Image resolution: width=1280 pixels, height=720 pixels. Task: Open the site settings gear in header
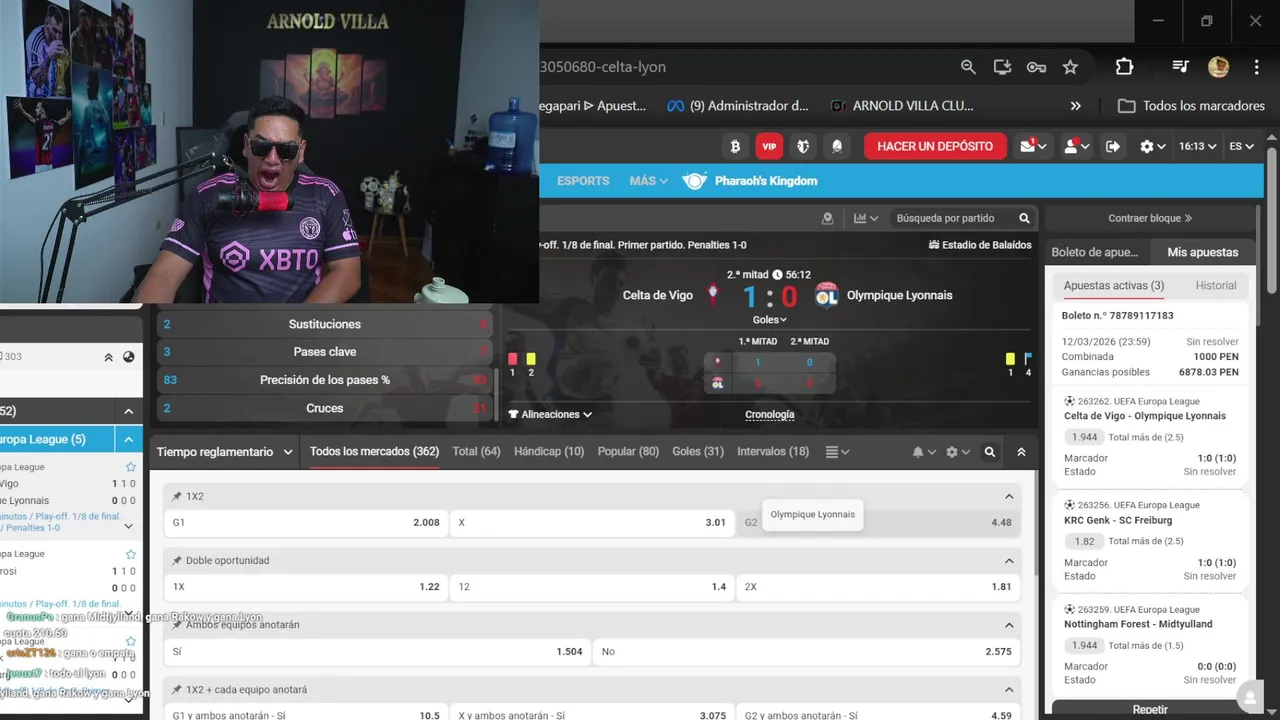tap(1153, 146)
